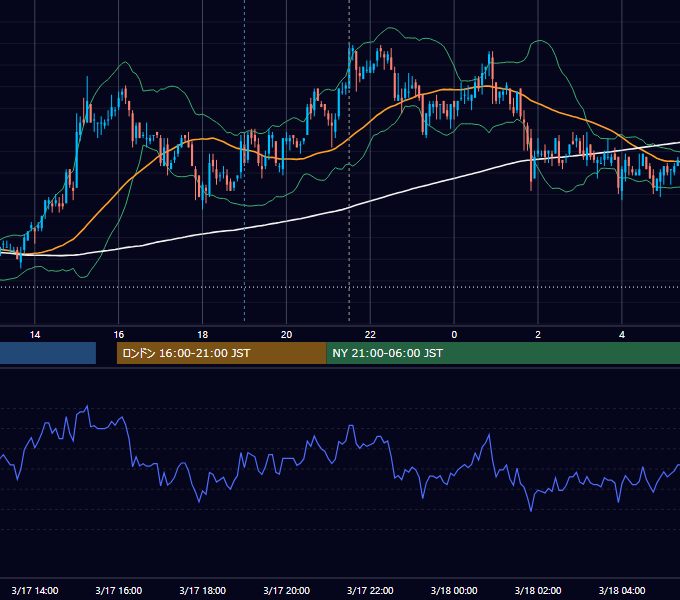Click the 16 hour label on upper axis
Viewport: 680px width, 600px height.
[x=119, y=335]
